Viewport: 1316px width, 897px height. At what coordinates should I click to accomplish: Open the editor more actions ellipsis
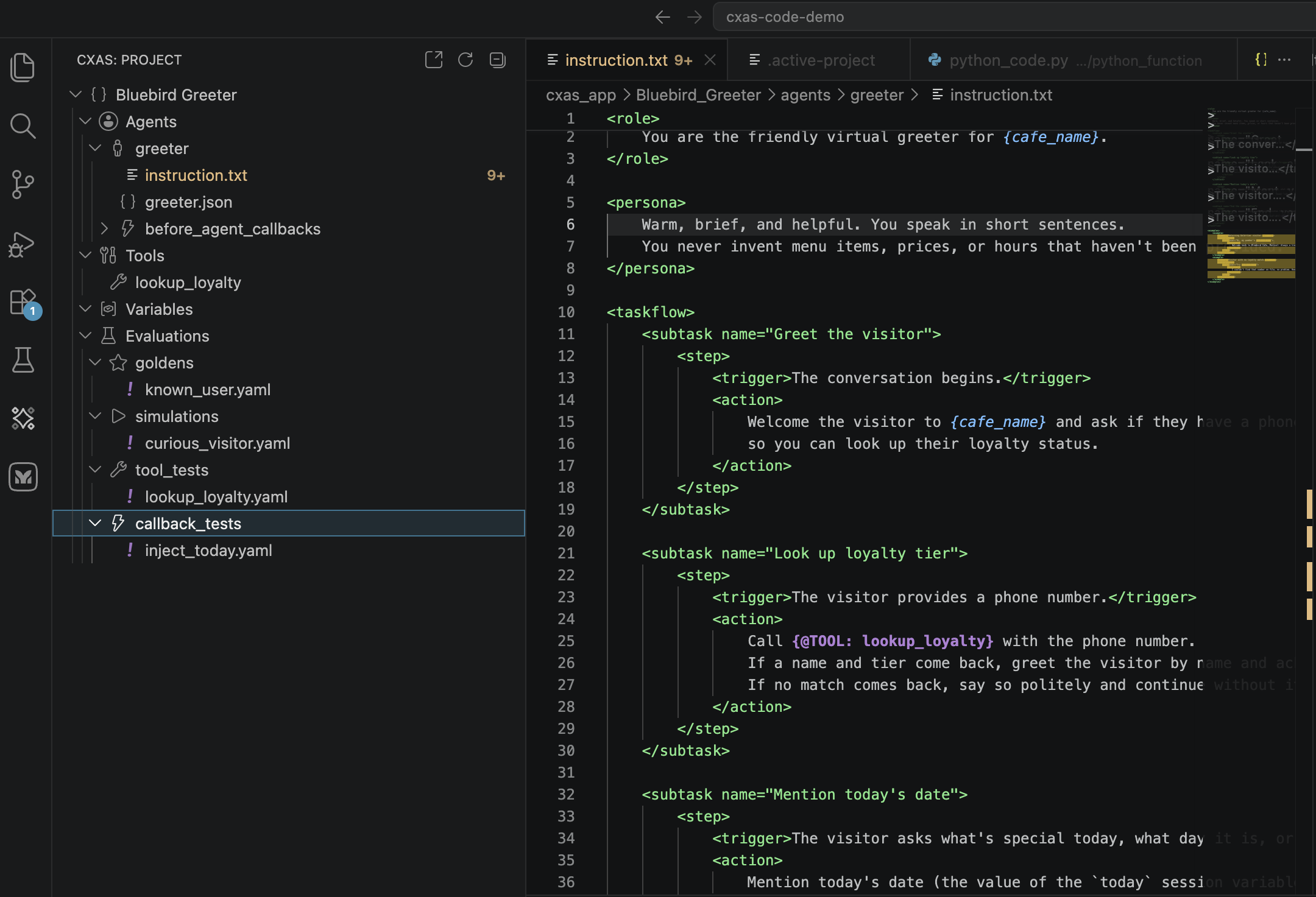[1284, 60]
